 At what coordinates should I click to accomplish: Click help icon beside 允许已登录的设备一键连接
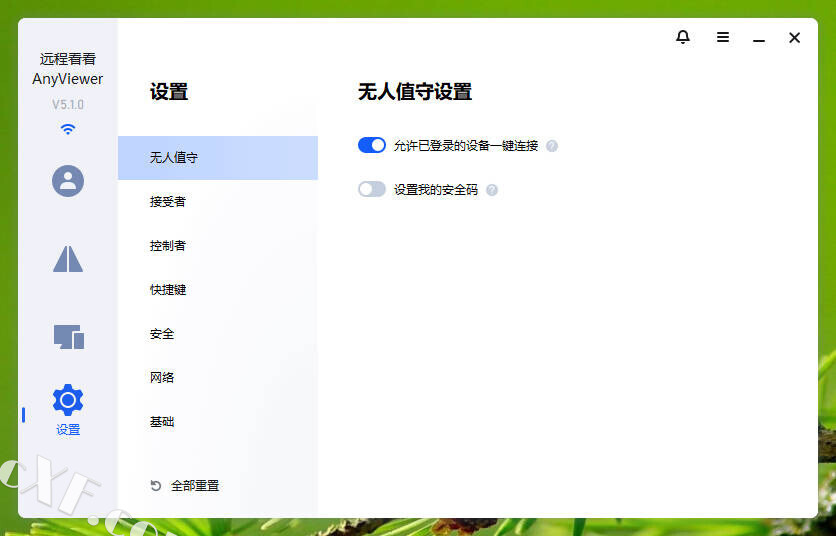click(552, 146)
